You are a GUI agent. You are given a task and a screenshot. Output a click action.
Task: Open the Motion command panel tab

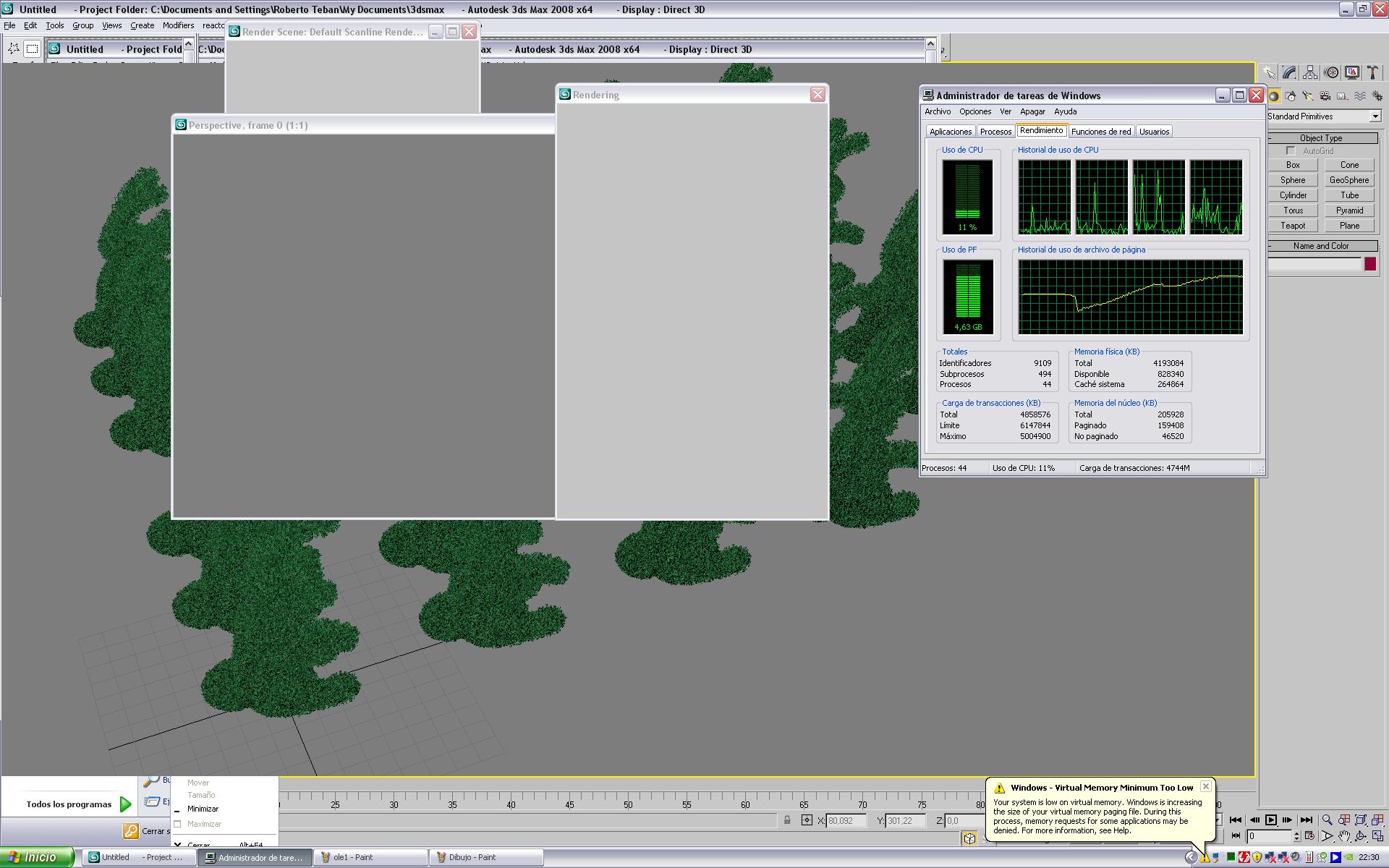coord(1331,73)
